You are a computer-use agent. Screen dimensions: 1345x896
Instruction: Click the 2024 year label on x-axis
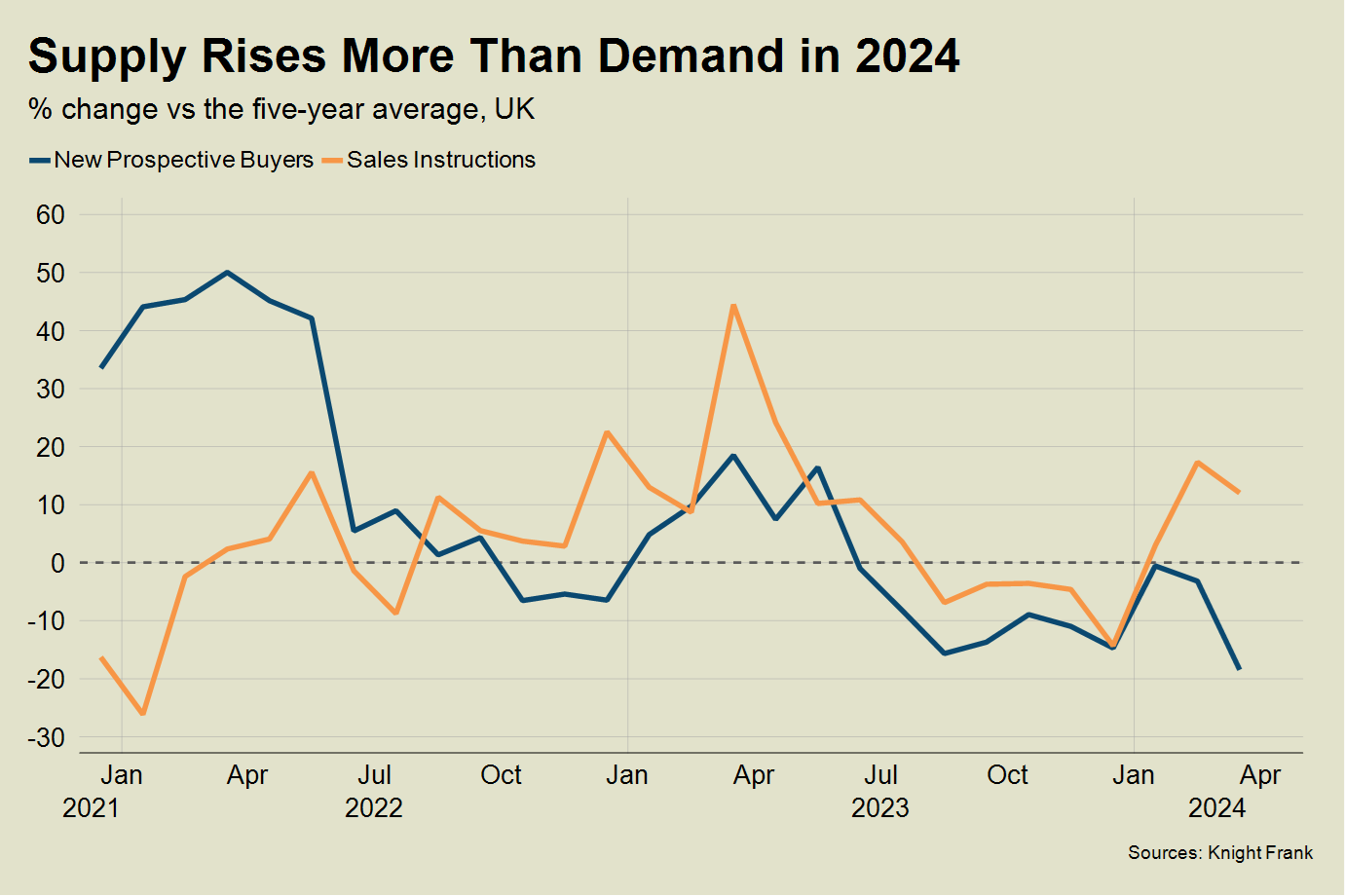(x=1216, y=808)
